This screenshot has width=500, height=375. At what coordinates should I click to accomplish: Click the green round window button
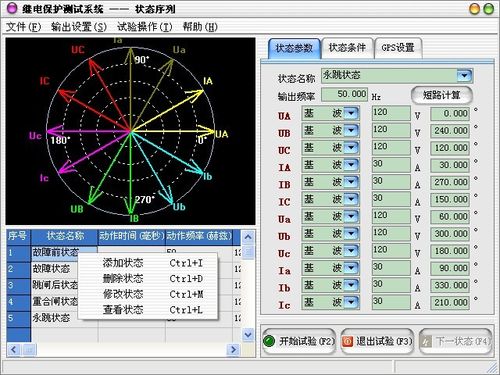coord(489,9)
